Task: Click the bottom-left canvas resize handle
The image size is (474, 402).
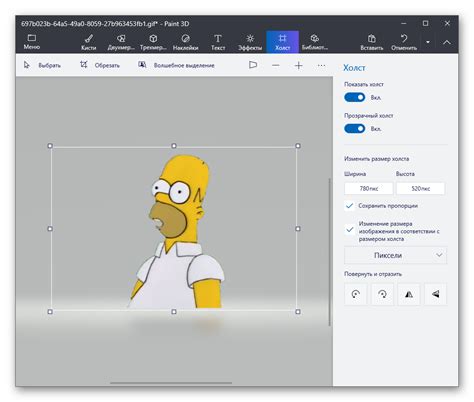Action: point(50,312)
